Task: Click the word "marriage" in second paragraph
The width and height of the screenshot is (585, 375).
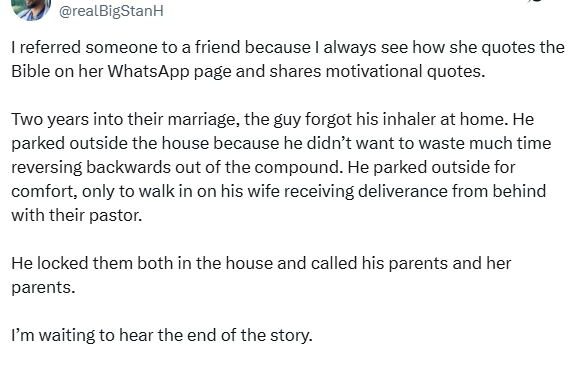Action: click(x=201, y=120)
